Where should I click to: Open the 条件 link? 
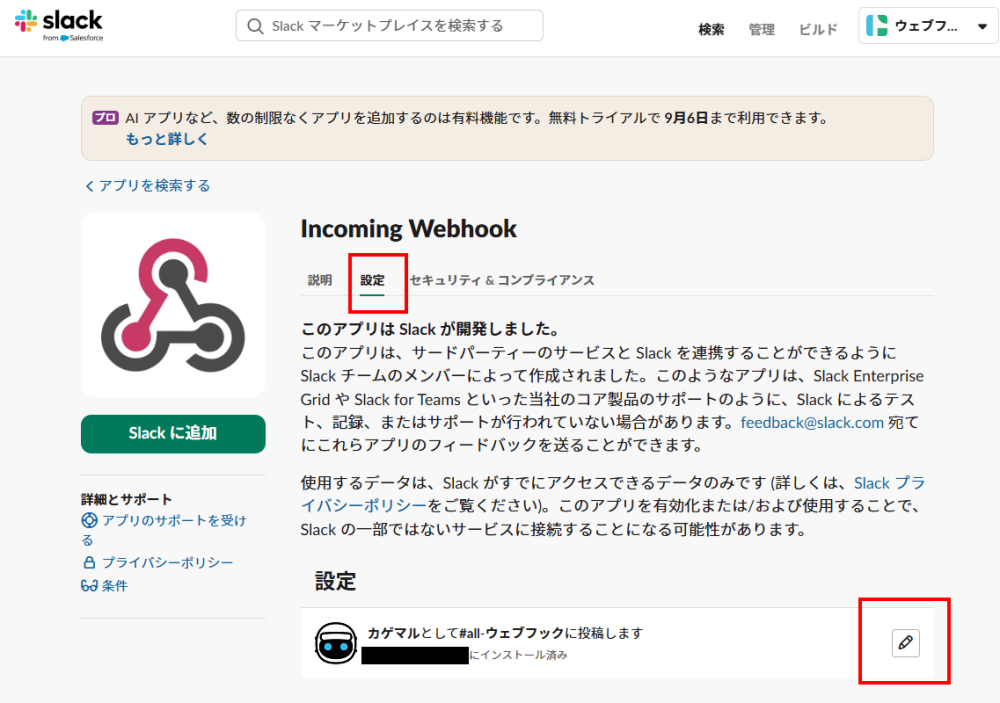click(x=115, y=586)
